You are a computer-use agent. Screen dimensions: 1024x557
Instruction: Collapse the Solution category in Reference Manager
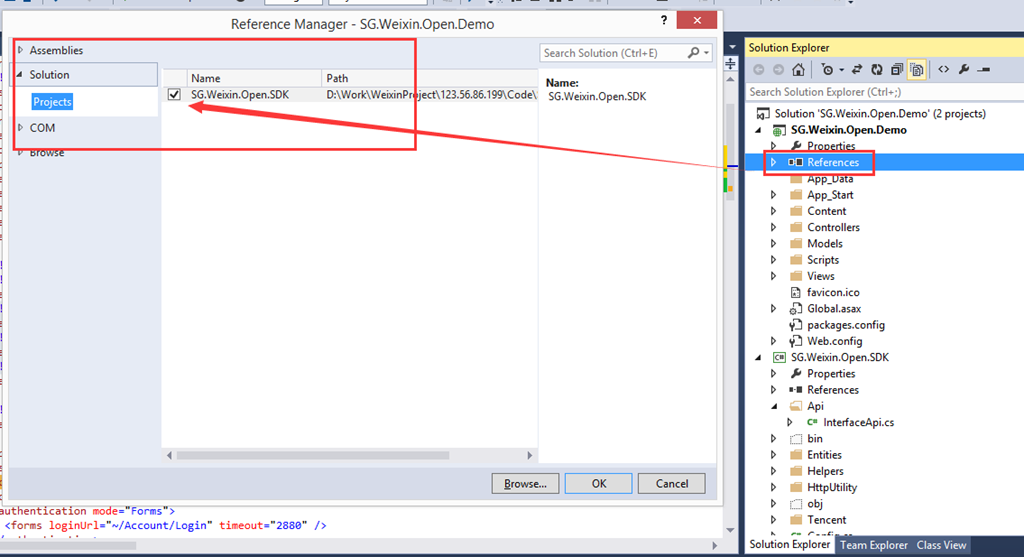coord(20,74)
